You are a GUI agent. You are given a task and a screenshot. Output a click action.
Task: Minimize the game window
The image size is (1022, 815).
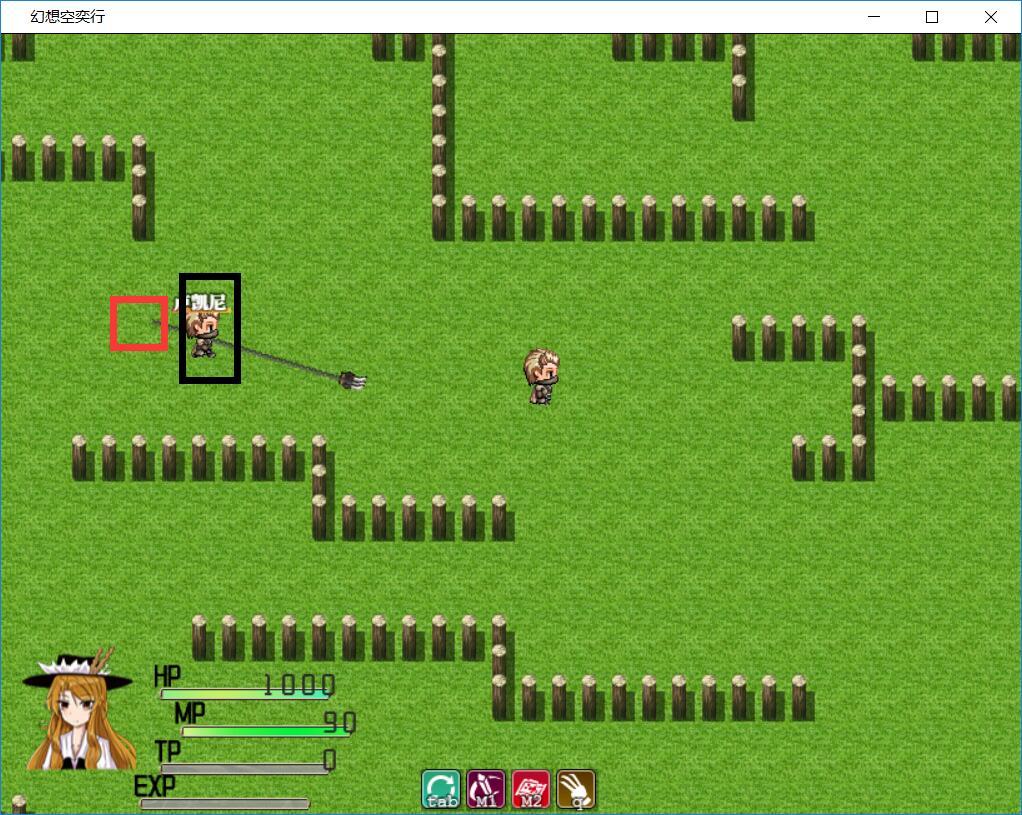(x=874, y=17)
